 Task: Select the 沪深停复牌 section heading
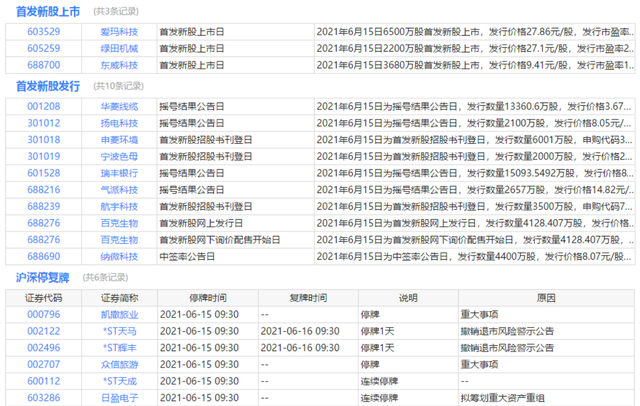pyautogui.click(x=42, y=278)
